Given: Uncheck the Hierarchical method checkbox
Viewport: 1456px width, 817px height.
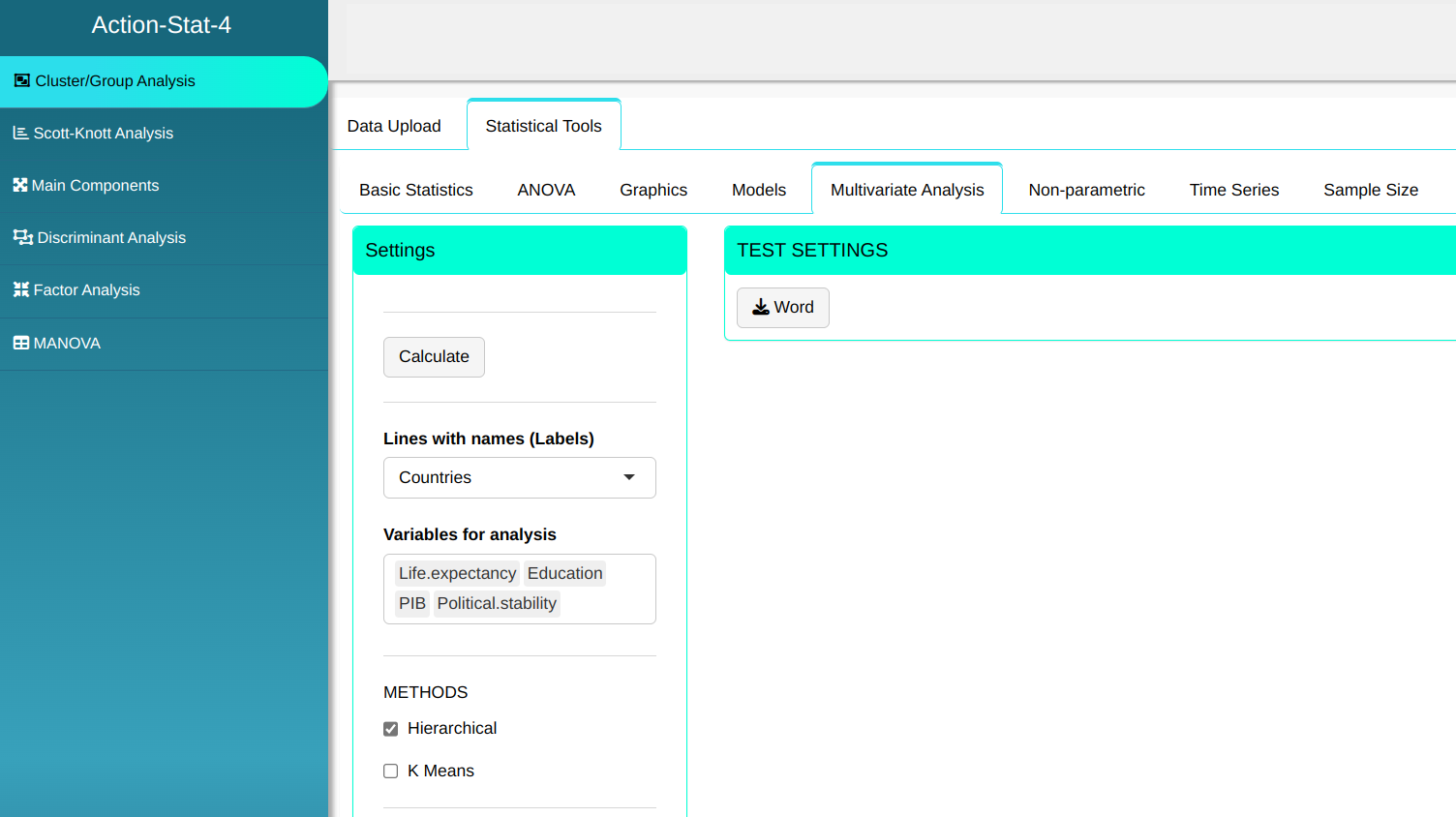Looking at the screenshot, I should 391,729.
